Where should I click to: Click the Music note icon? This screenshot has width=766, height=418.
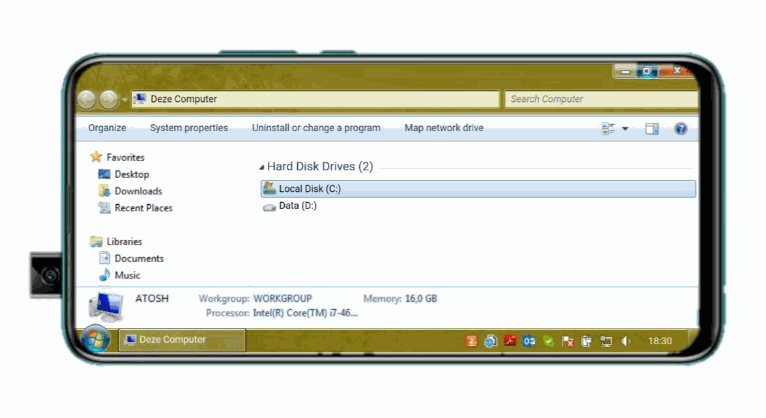click(104, 275)
